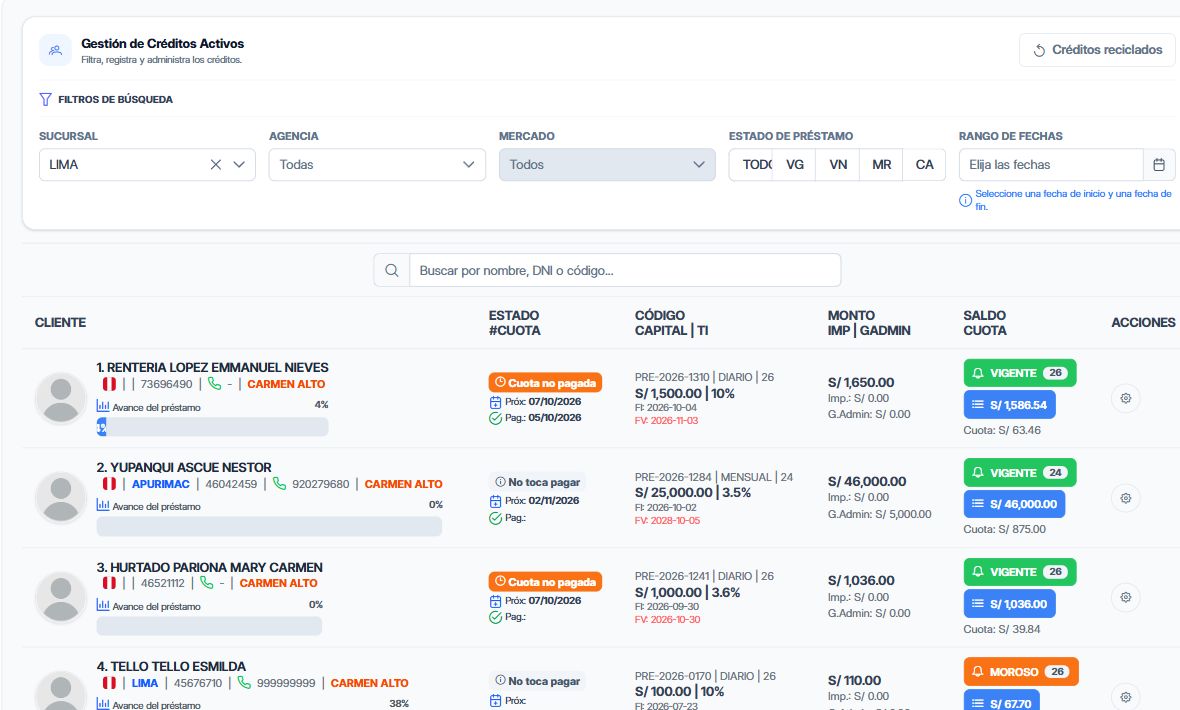Select the VG loan status filter
1180x710 pixels.
coord(795,165)
